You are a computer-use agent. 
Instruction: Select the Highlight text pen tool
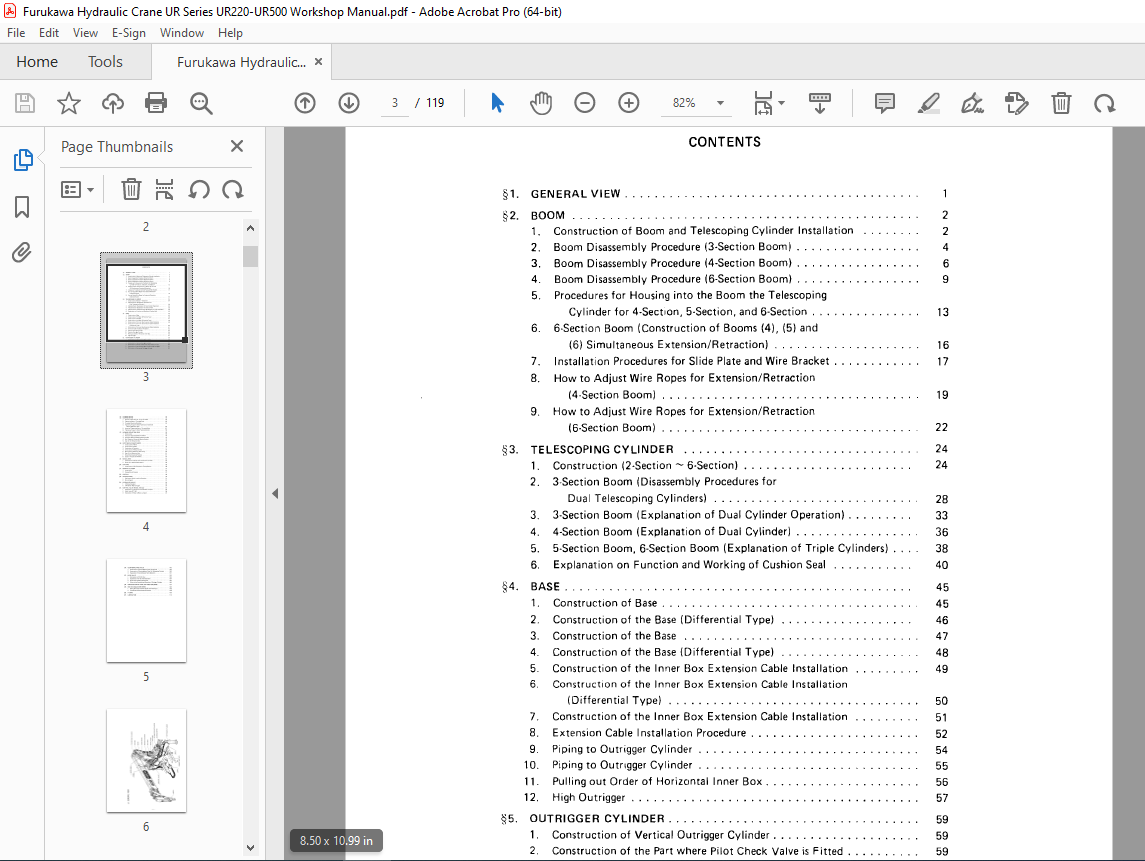[x=929, y=103]
